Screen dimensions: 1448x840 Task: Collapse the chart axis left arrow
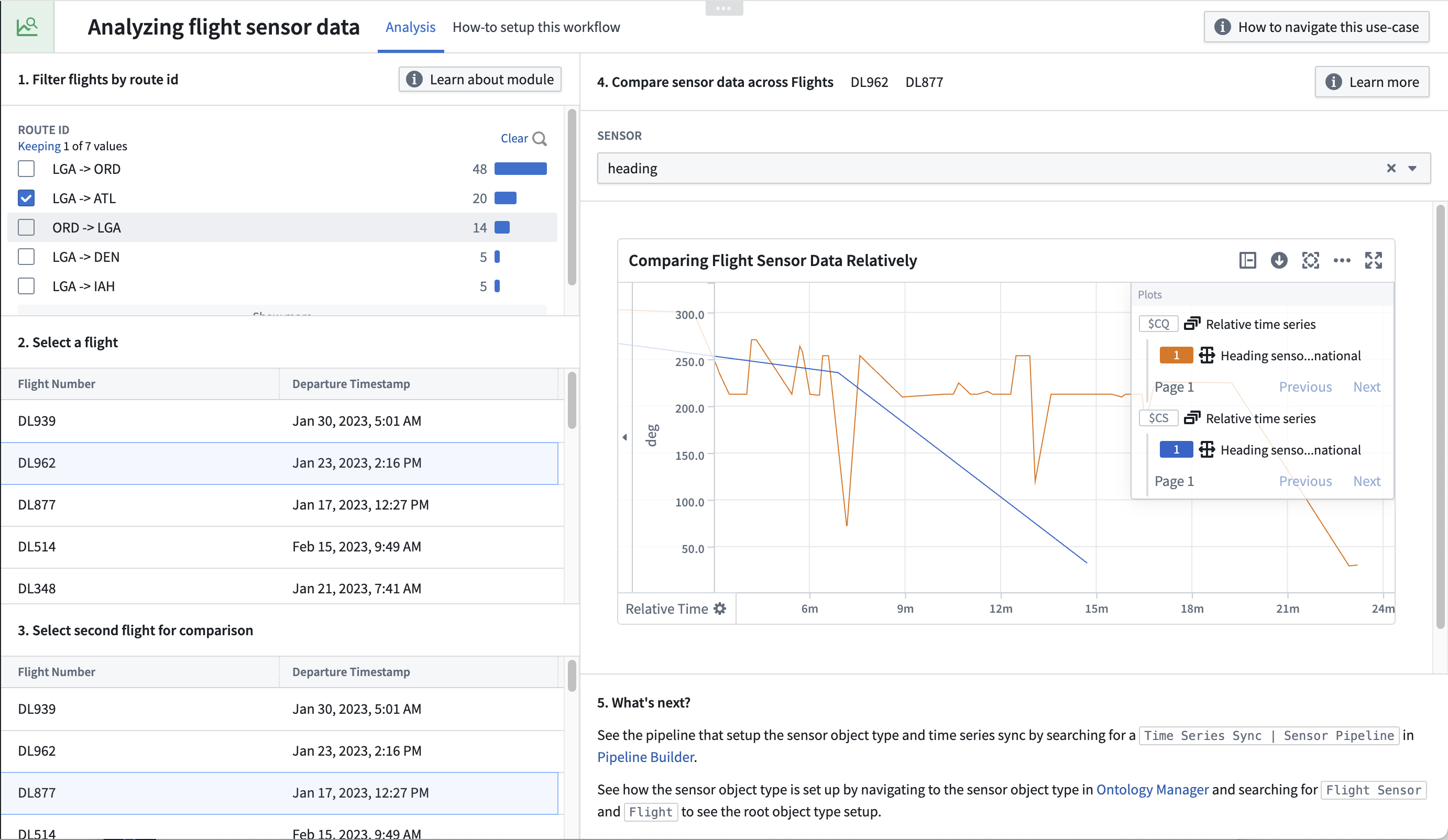624,437
